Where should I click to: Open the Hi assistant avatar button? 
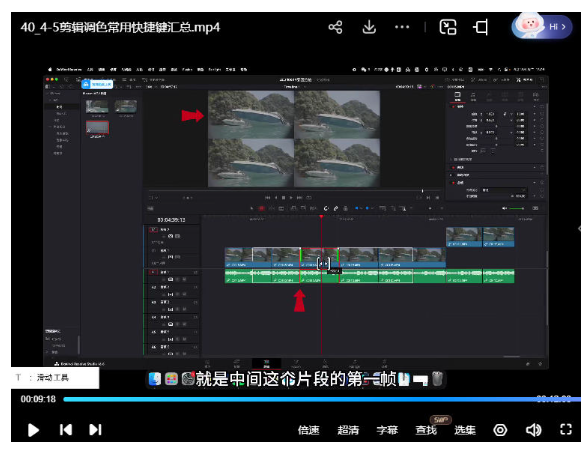[542, 26]
